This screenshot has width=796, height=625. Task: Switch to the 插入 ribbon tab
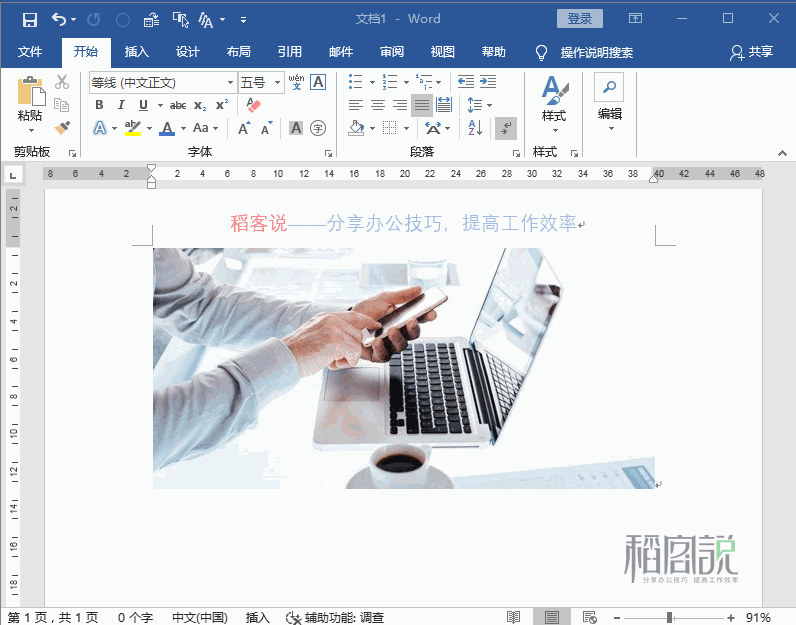(137, 52)
